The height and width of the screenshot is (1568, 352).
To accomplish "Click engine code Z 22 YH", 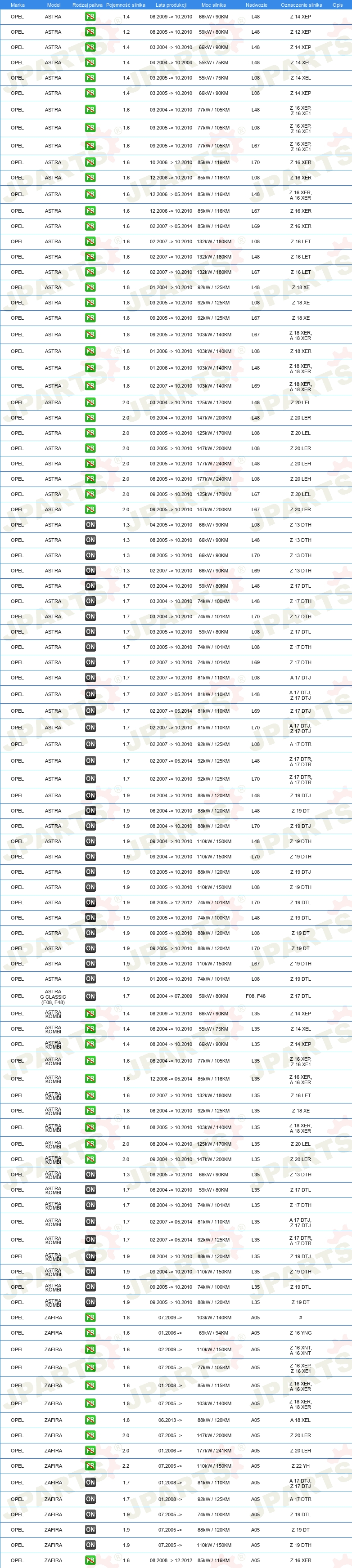I will click(x=300, y=1466).
